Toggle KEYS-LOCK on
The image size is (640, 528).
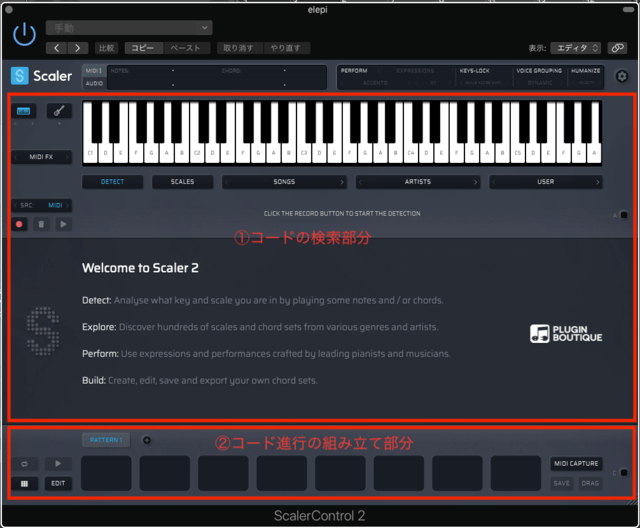point(475,71)
